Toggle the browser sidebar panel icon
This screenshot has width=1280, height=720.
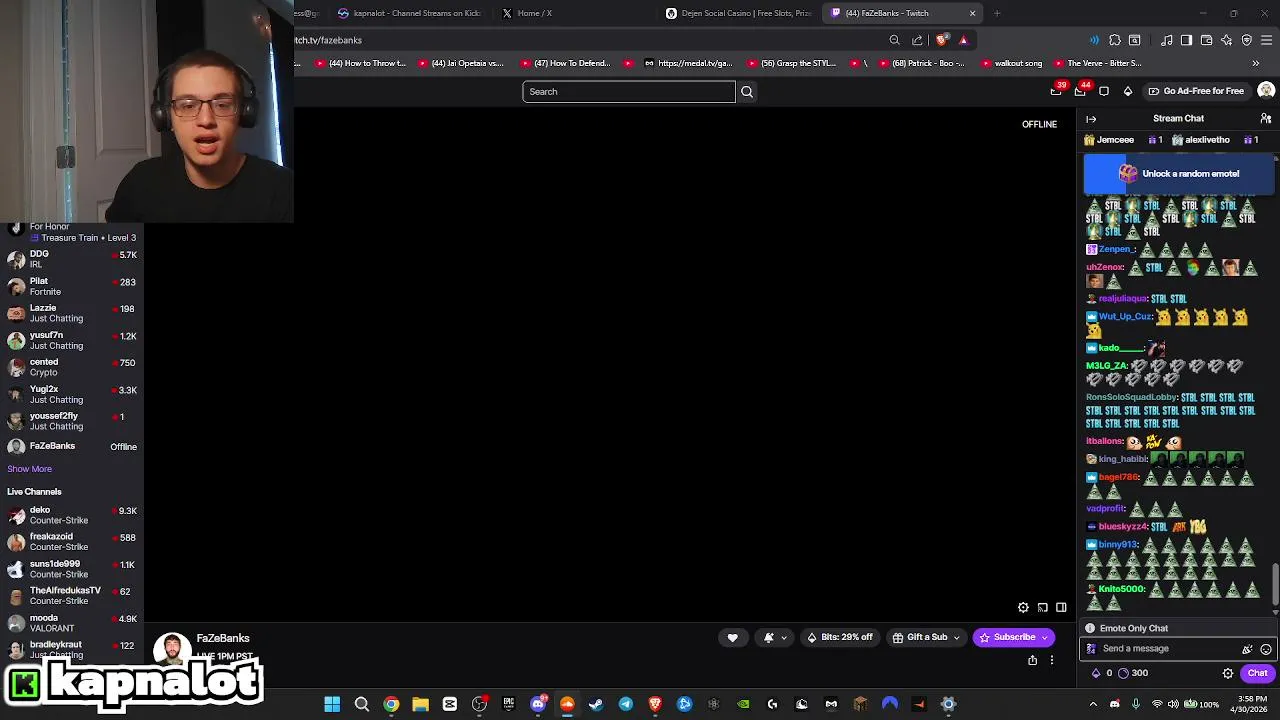[x=1186, y=40]
